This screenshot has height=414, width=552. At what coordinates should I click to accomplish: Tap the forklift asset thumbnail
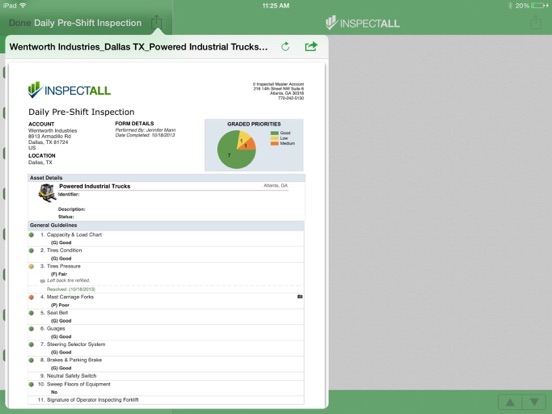[x=48, y=193]
